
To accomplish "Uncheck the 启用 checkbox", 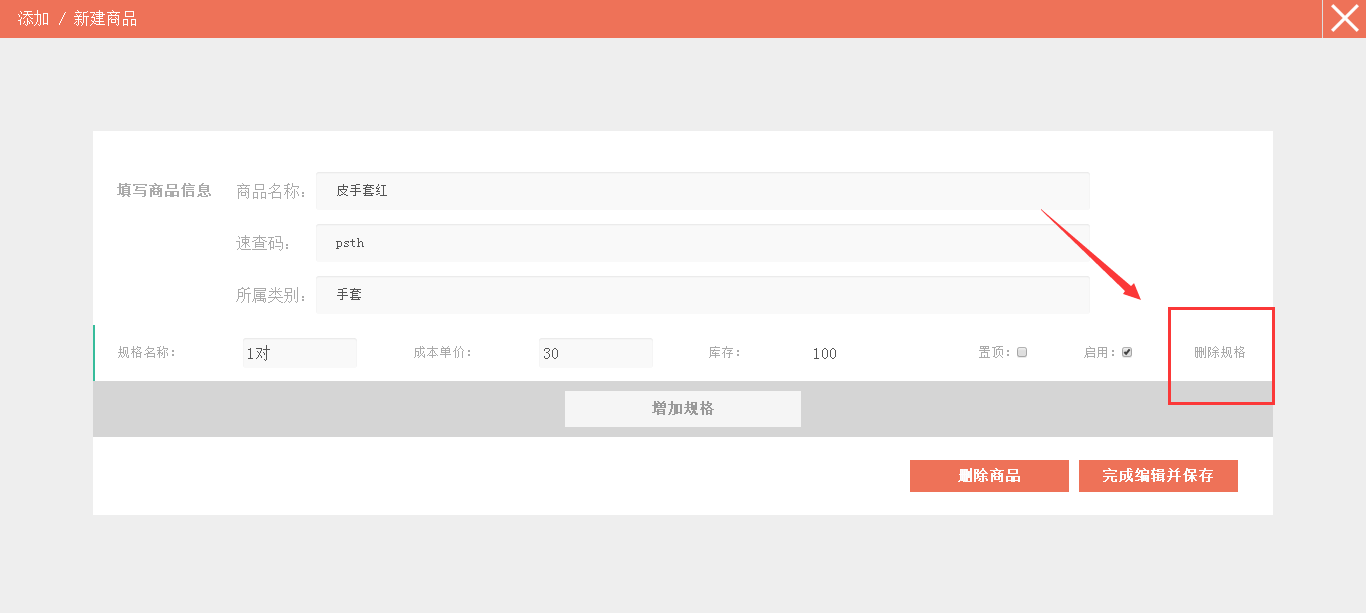I will [1127, 352].
